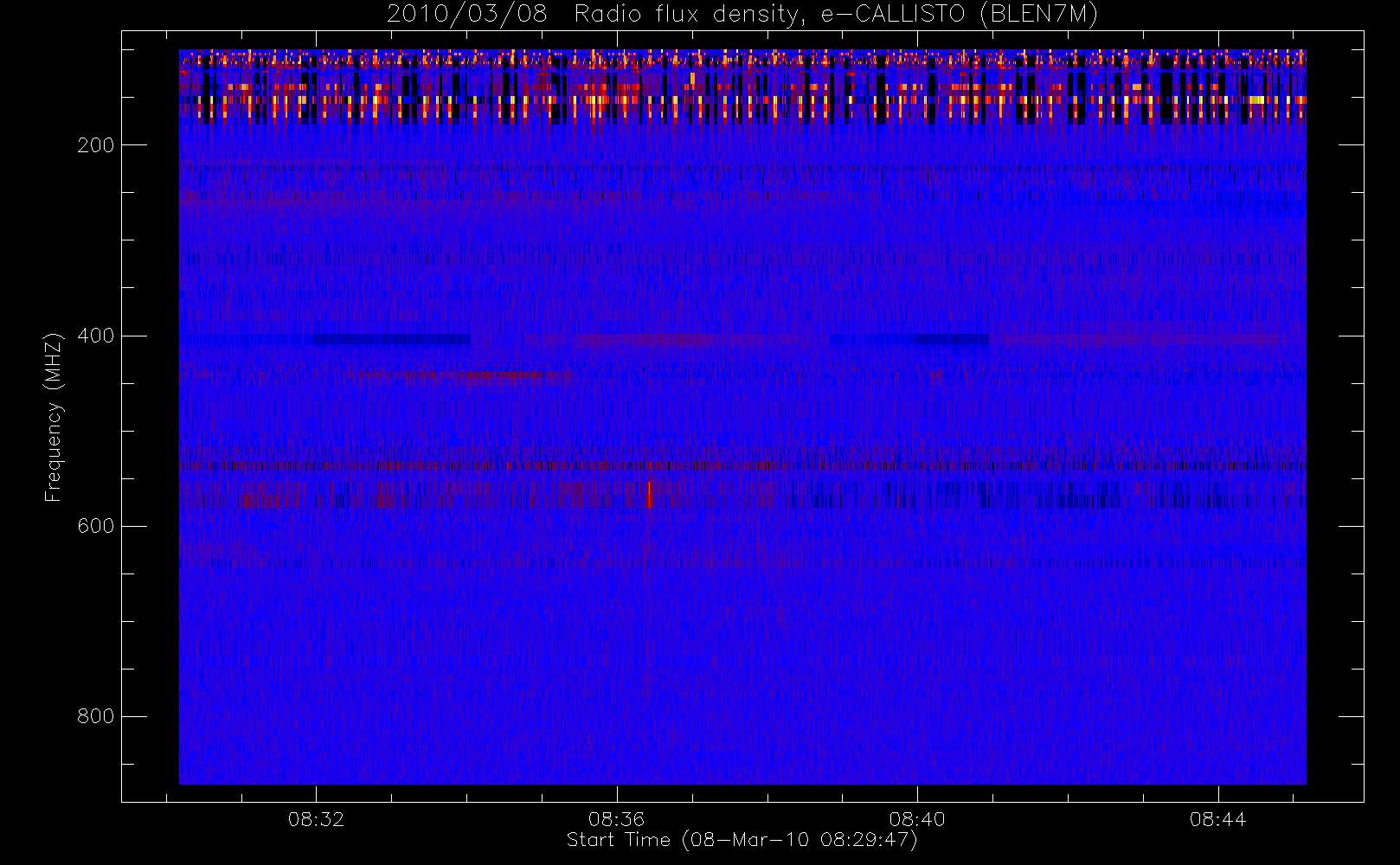Click the 08:36 time tick label
This screenshot has height=865, width=1400.
click(617, 819)
